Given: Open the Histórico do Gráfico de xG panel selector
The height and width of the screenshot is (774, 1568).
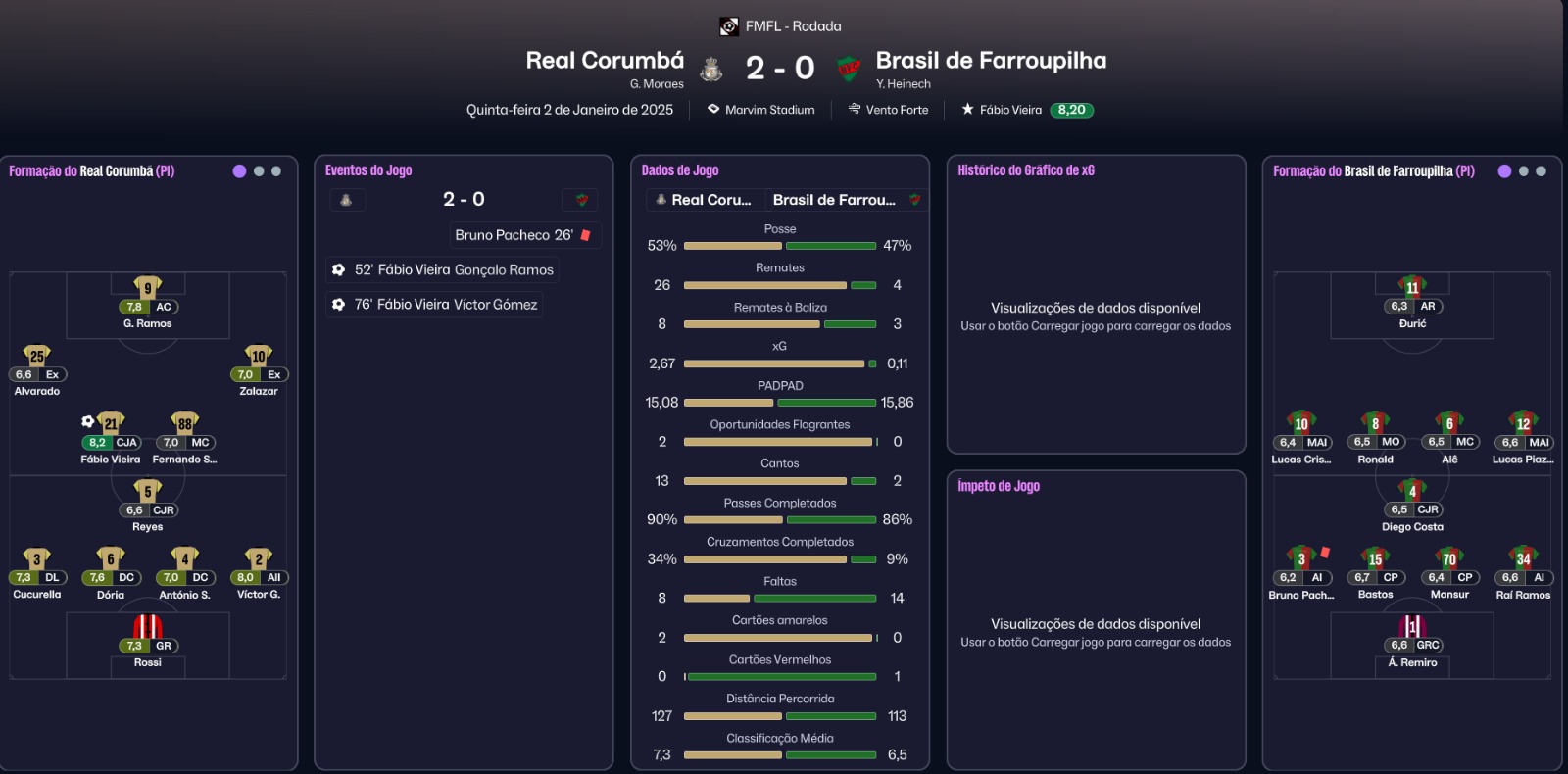Looking at the screenshot, I should tap(1026, 170).
